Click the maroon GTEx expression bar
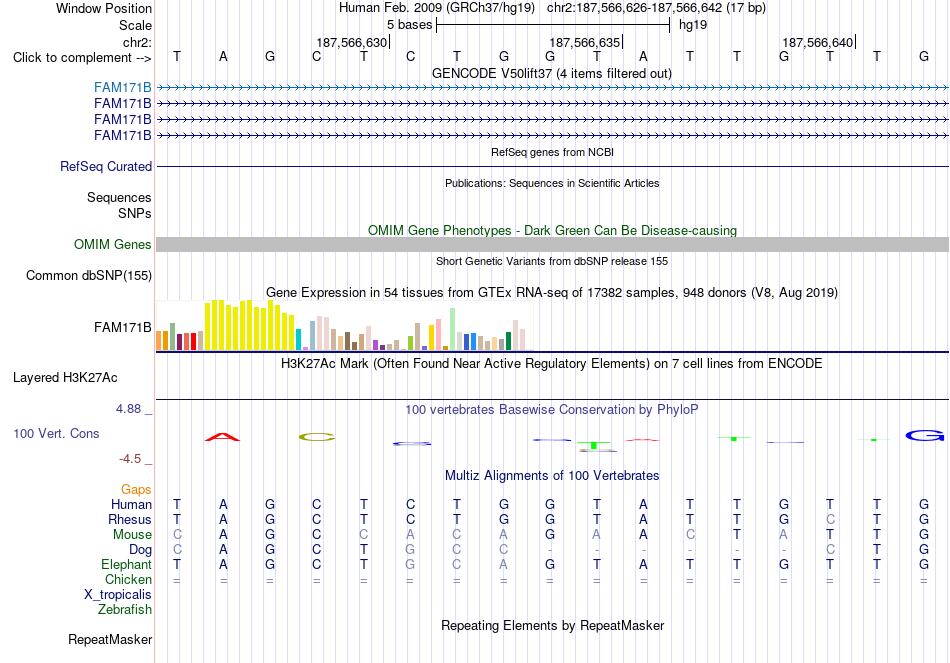Viewport: 950px width, 663px height. (179, 342)
